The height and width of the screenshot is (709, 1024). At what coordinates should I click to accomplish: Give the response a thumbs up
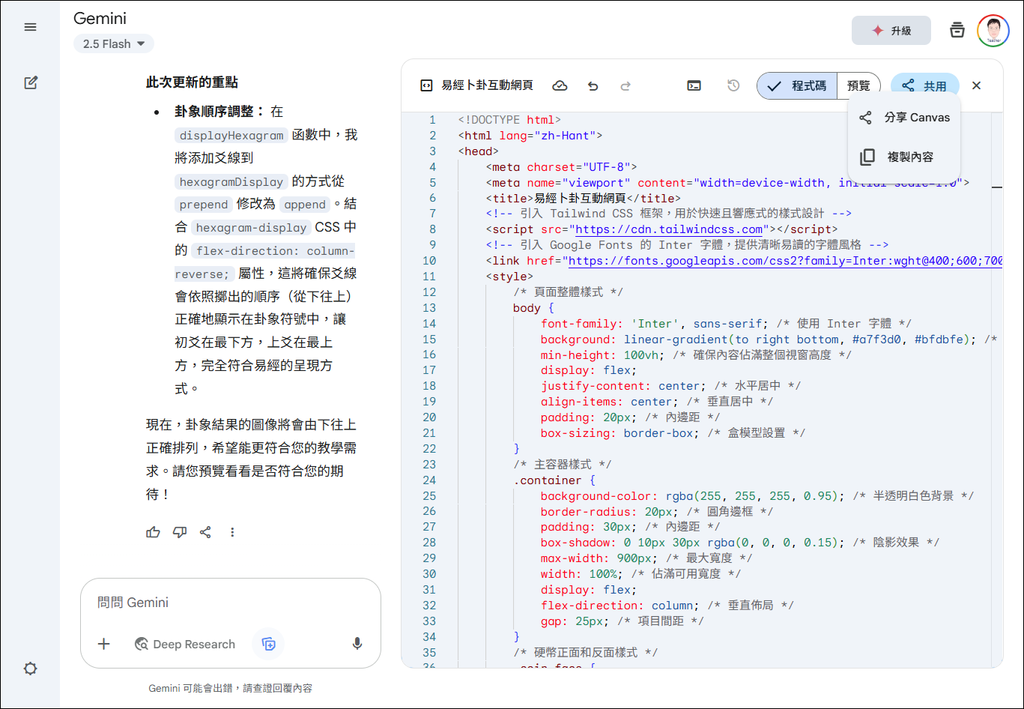[x=153, y=532]
